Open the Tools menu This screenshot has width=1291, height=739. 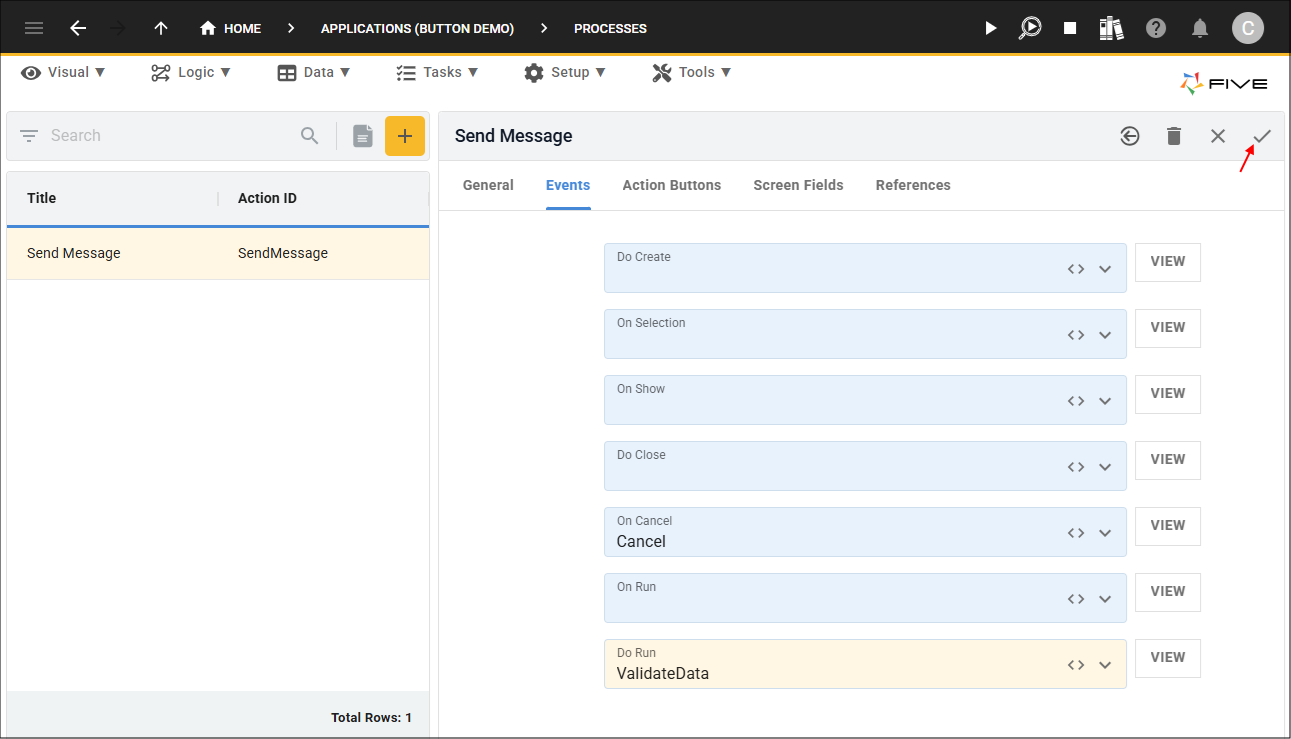[692, 72]
